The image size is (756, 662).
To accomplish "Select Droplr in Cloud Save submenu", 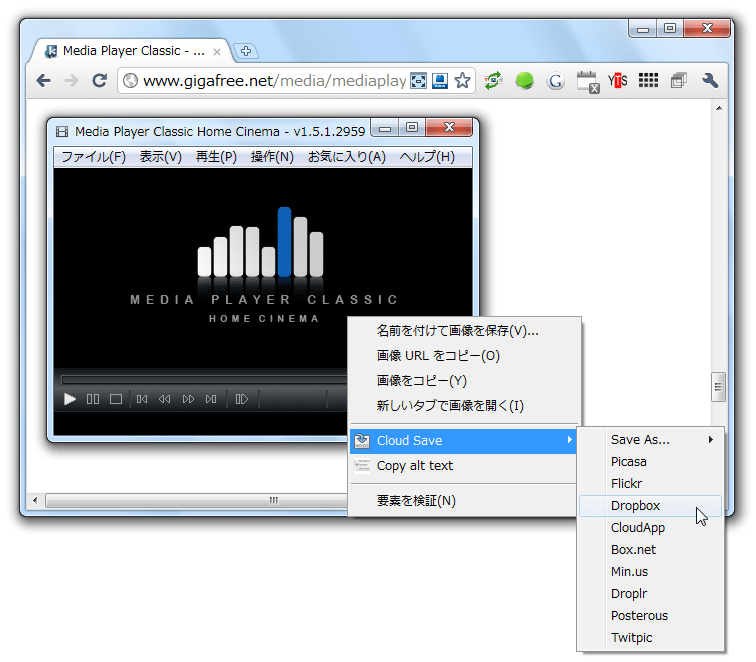I will [650, 594].
